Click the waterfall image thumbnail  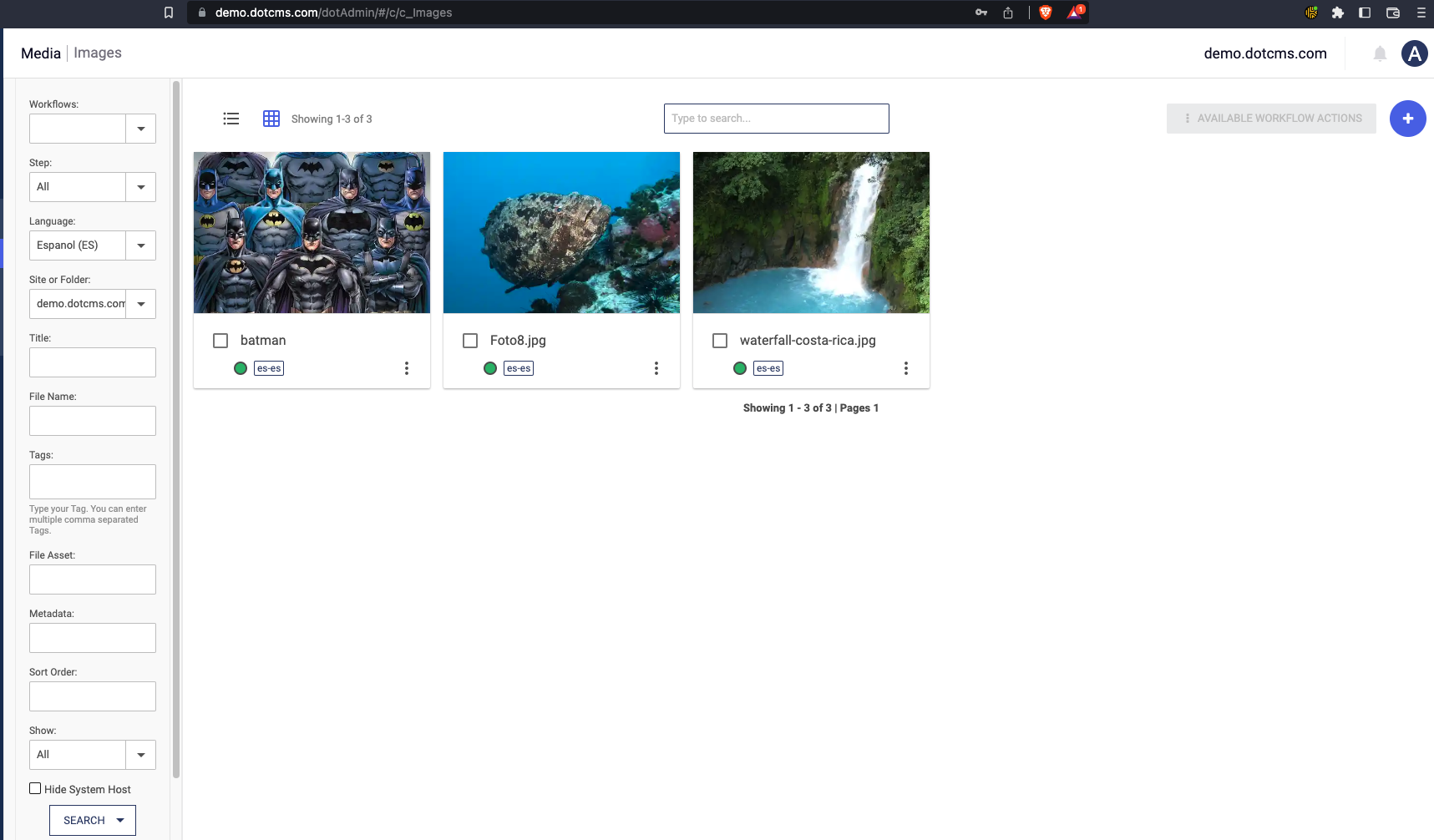coord(810,232)
